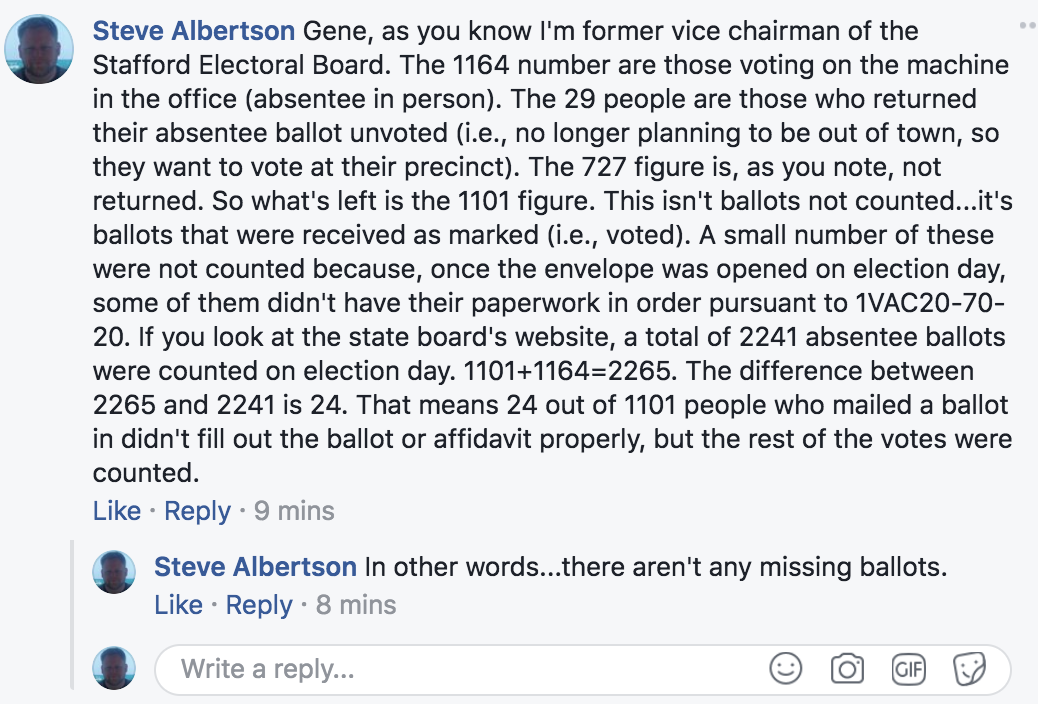Like the long absentee ballot comment

click(x=117, y=511)
